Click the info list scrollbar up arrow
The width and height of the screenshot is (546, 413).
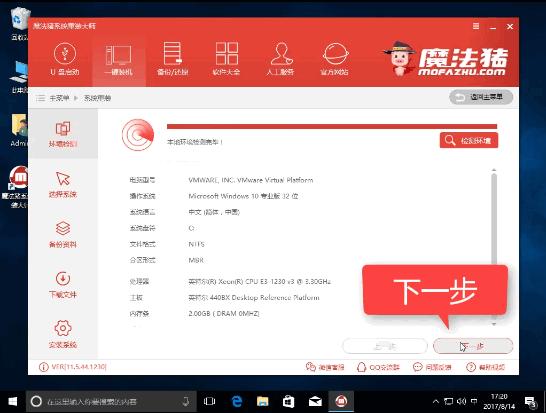click(494, 170)
